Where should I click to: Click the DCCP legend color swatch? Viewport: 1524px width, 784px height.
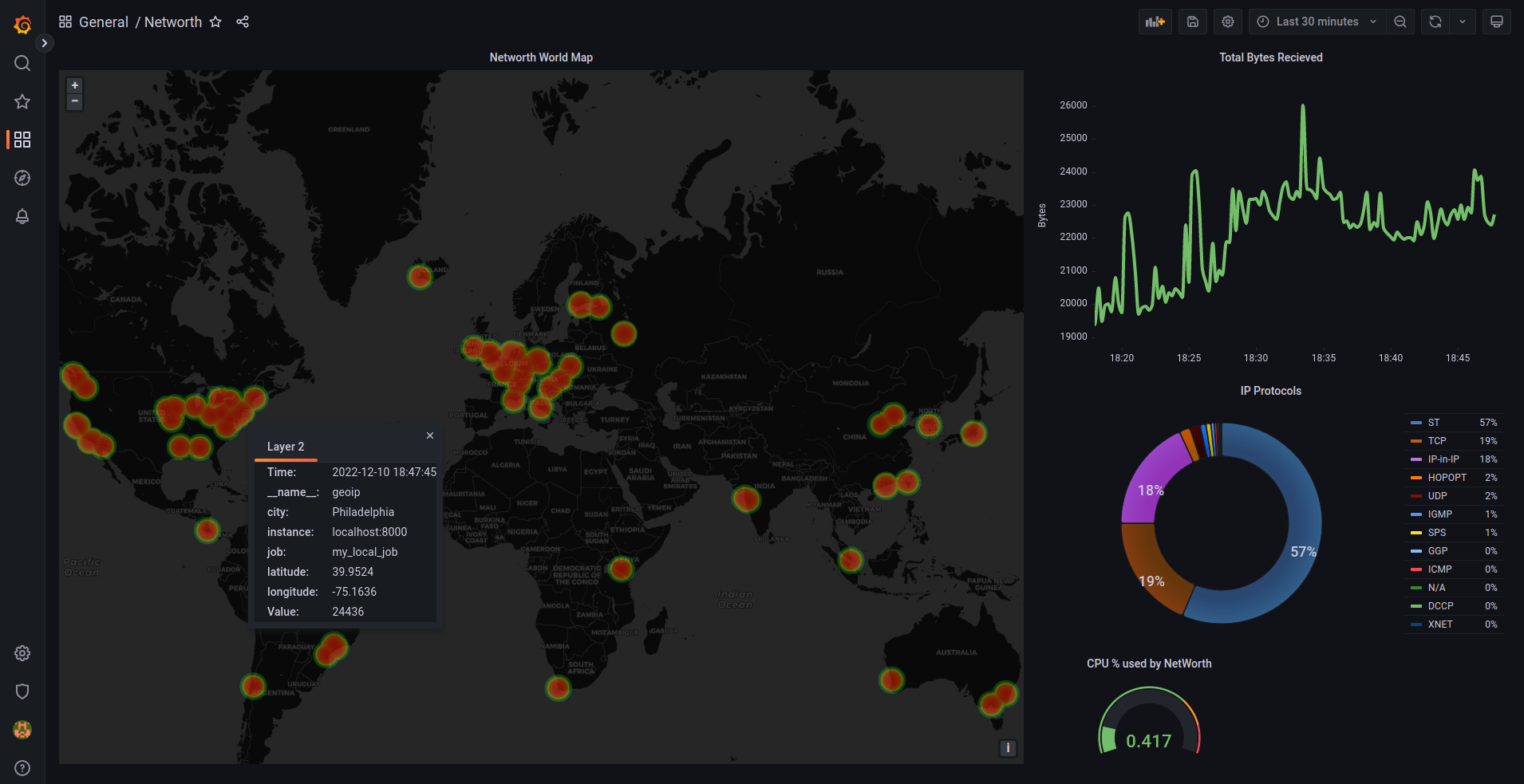(1416, 606)
